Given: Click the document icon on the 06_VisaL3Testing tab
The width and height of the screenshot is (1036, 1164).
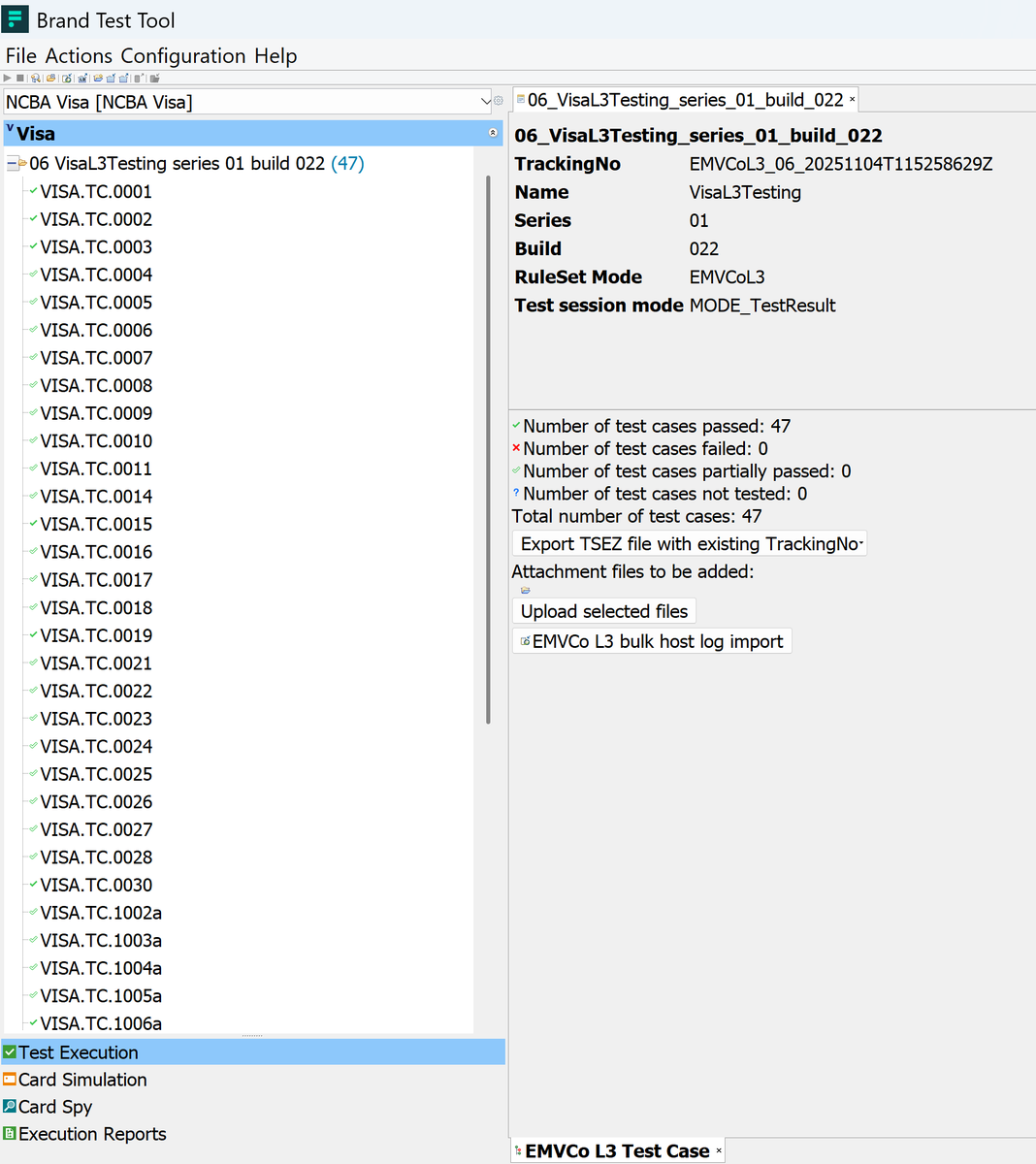Looking at the screenshot, I should 521,99.
